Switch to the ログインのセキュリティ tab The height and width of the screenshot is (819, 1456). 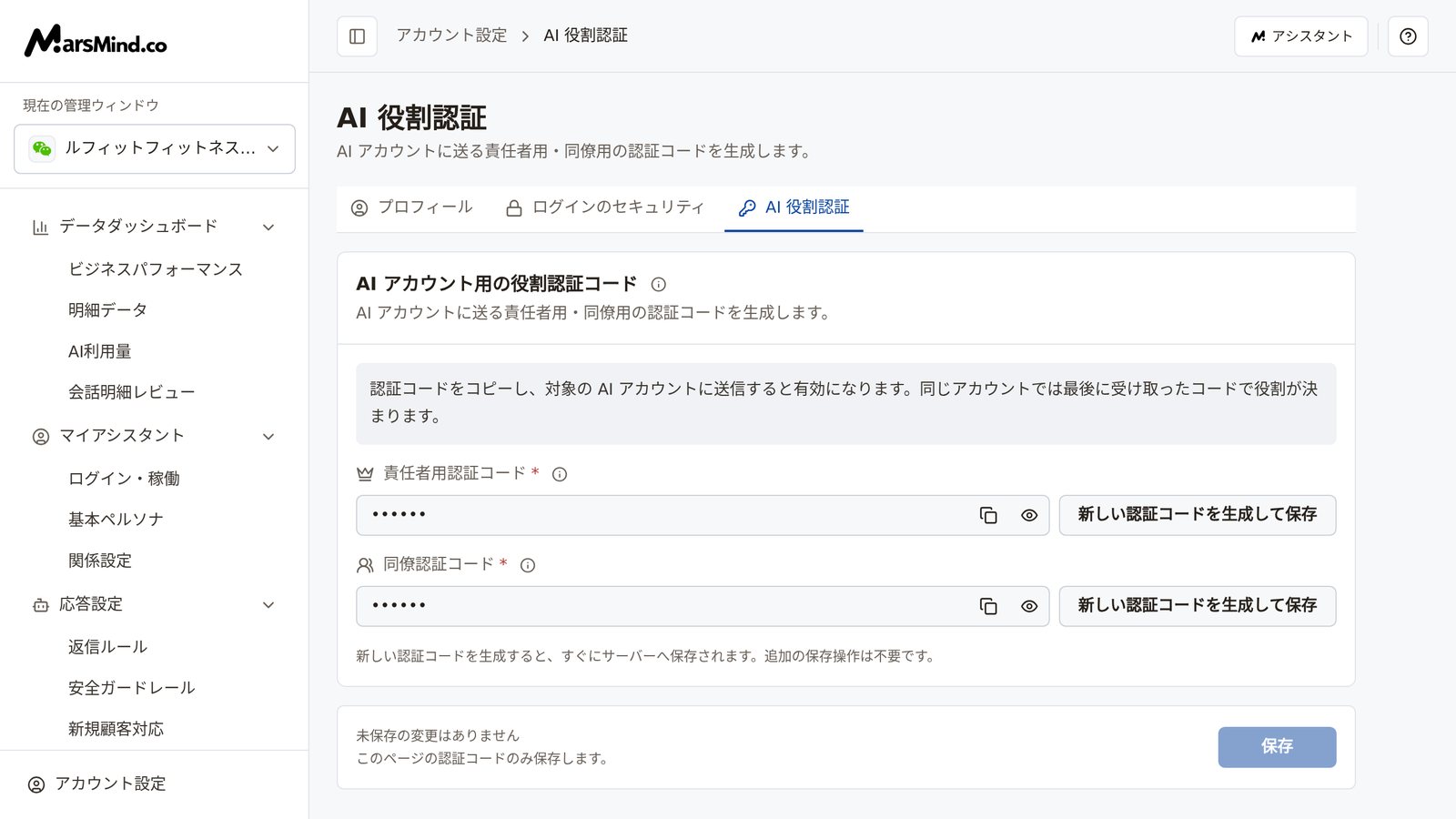(605, 207)
